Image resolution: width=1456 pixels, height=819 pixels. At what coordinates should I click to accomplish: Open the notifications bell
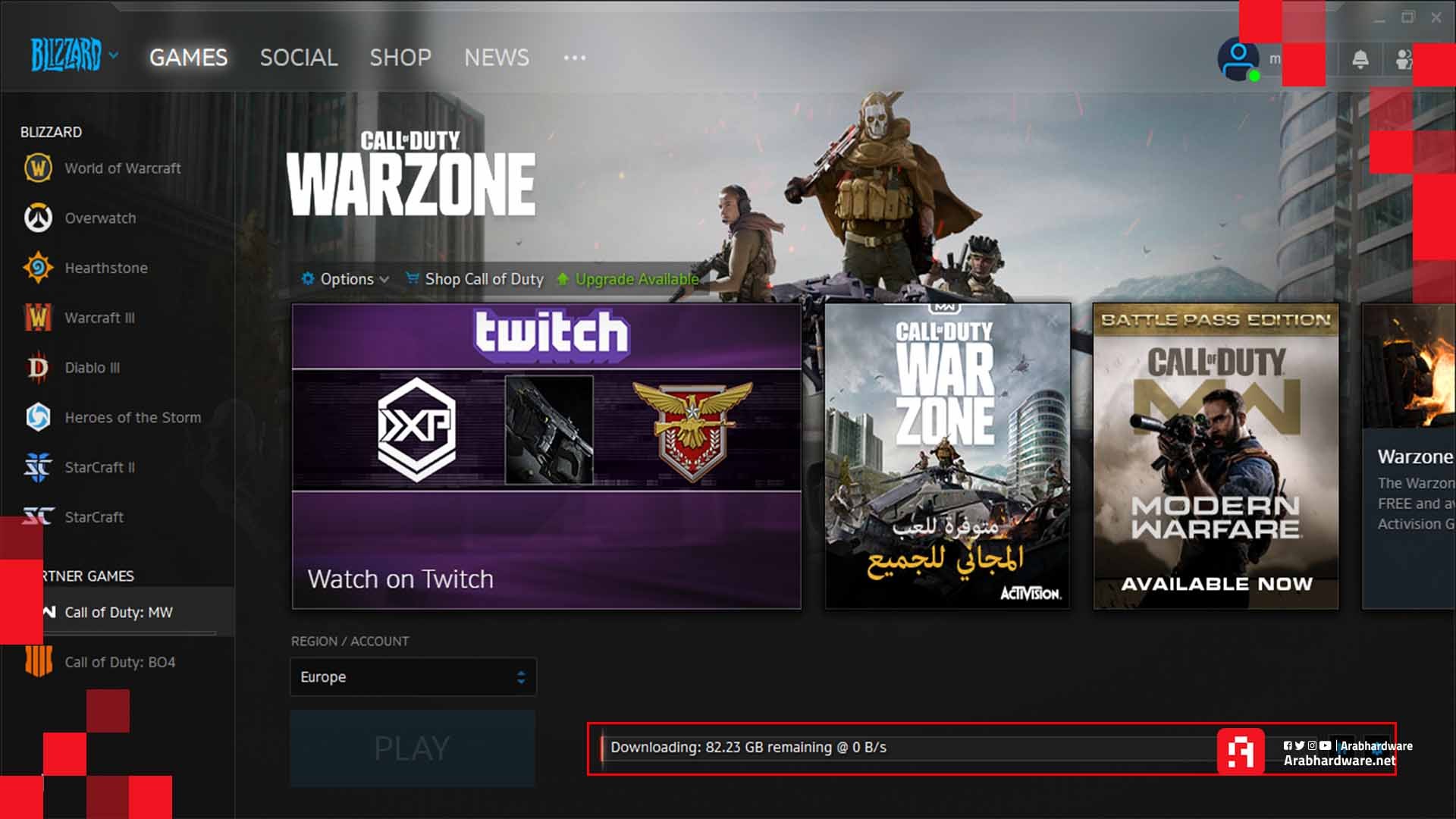pyautogui.click(x=1360, y=59)
